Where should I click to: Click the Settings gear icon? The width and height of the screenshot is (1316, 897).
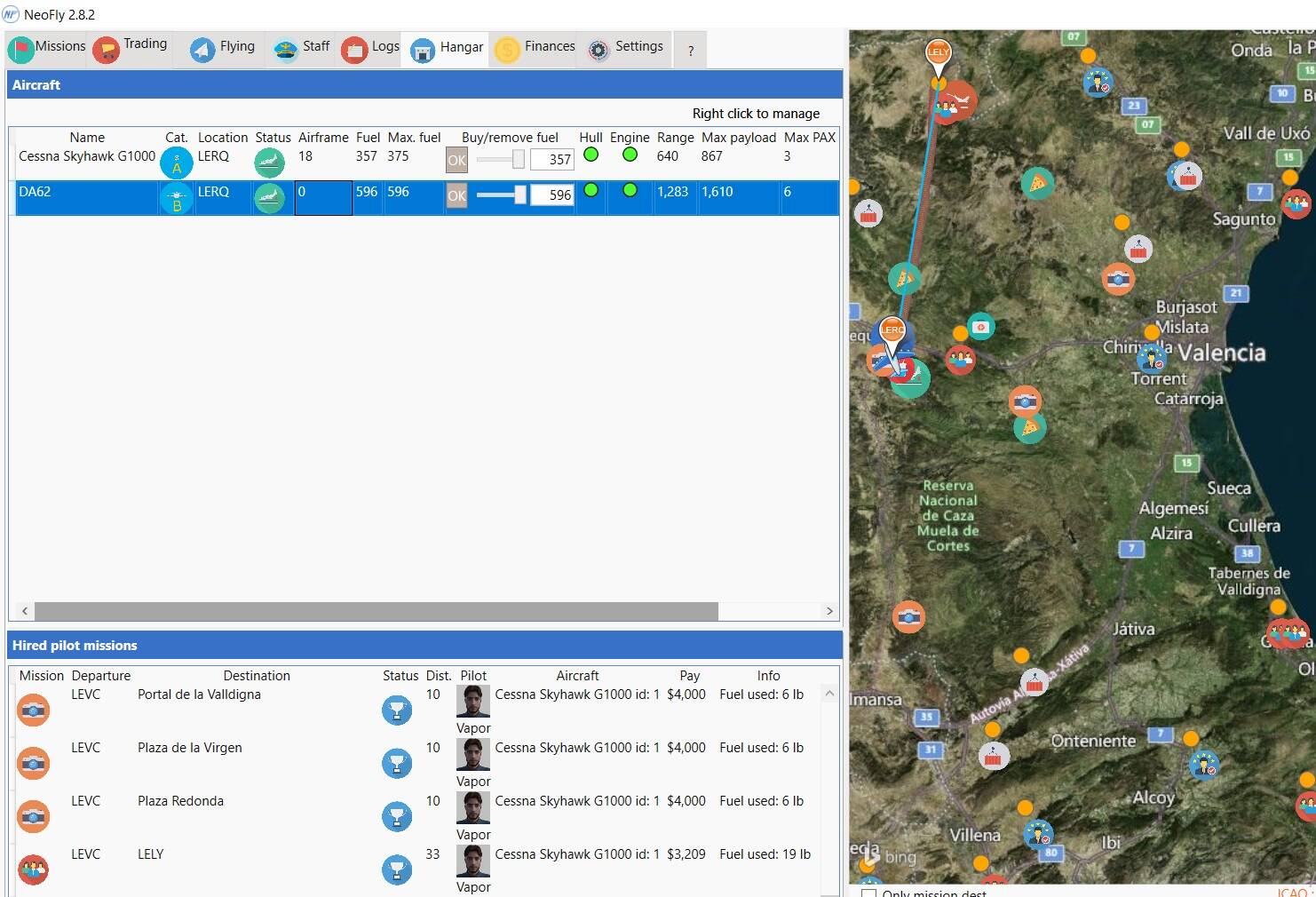tap(599, 50)
